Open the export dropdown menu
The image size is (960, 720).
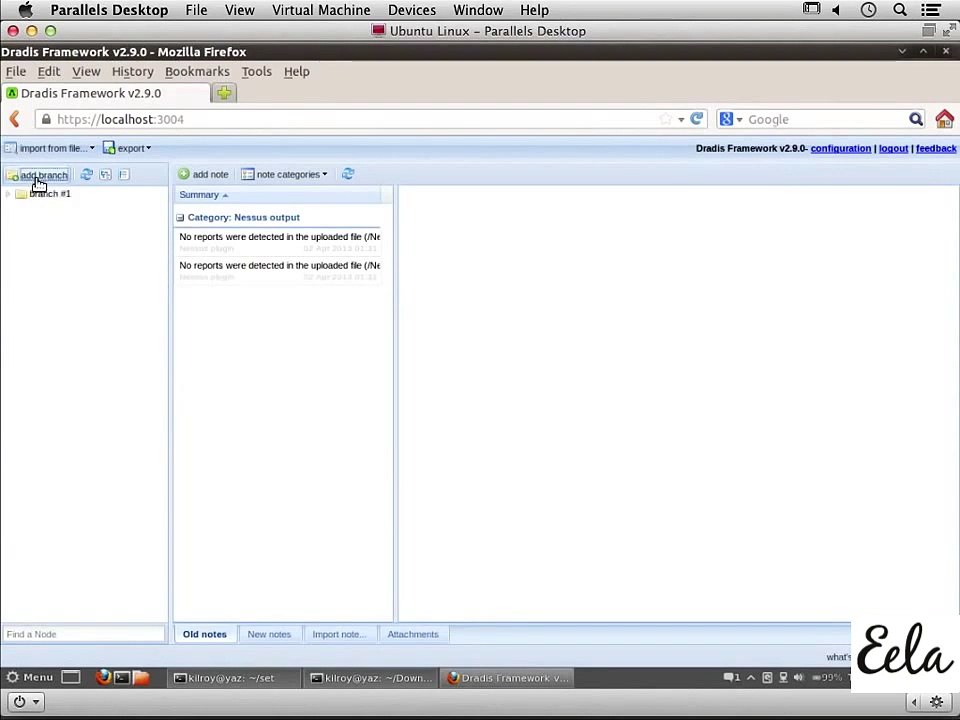[127, 148]
